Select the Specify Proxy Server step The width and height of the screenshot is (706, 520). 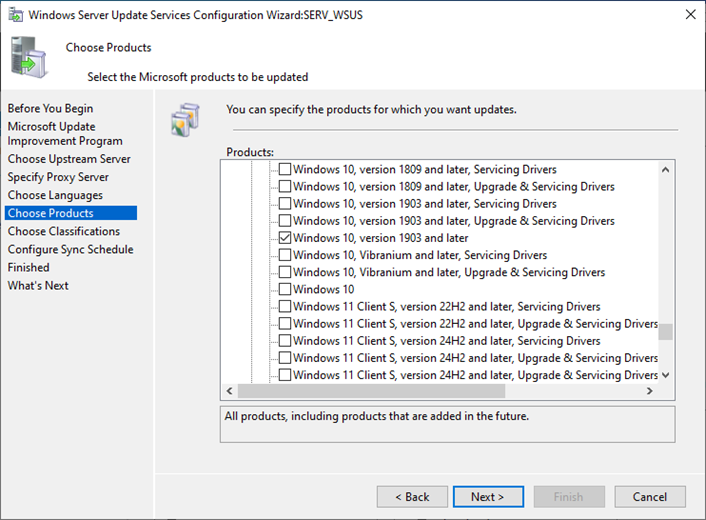[58, 177]
